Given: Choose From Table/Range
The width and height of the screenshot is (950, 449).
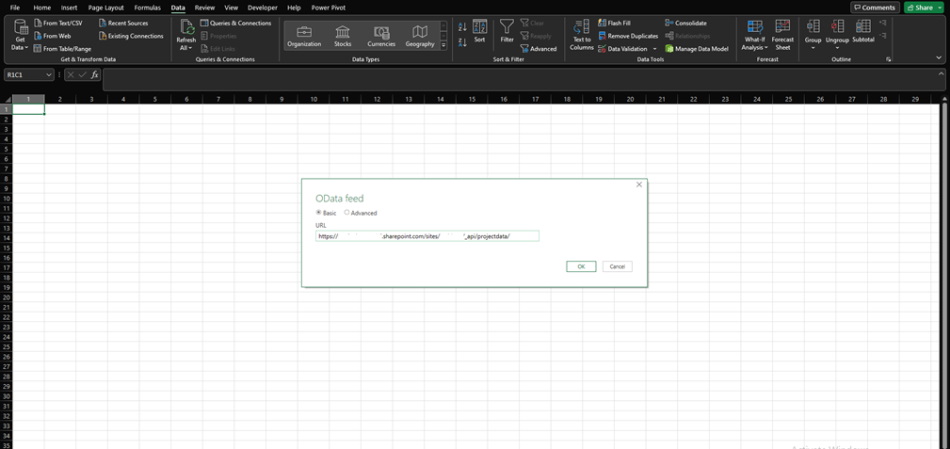Looking at the screenshot, I should [63, 48].
